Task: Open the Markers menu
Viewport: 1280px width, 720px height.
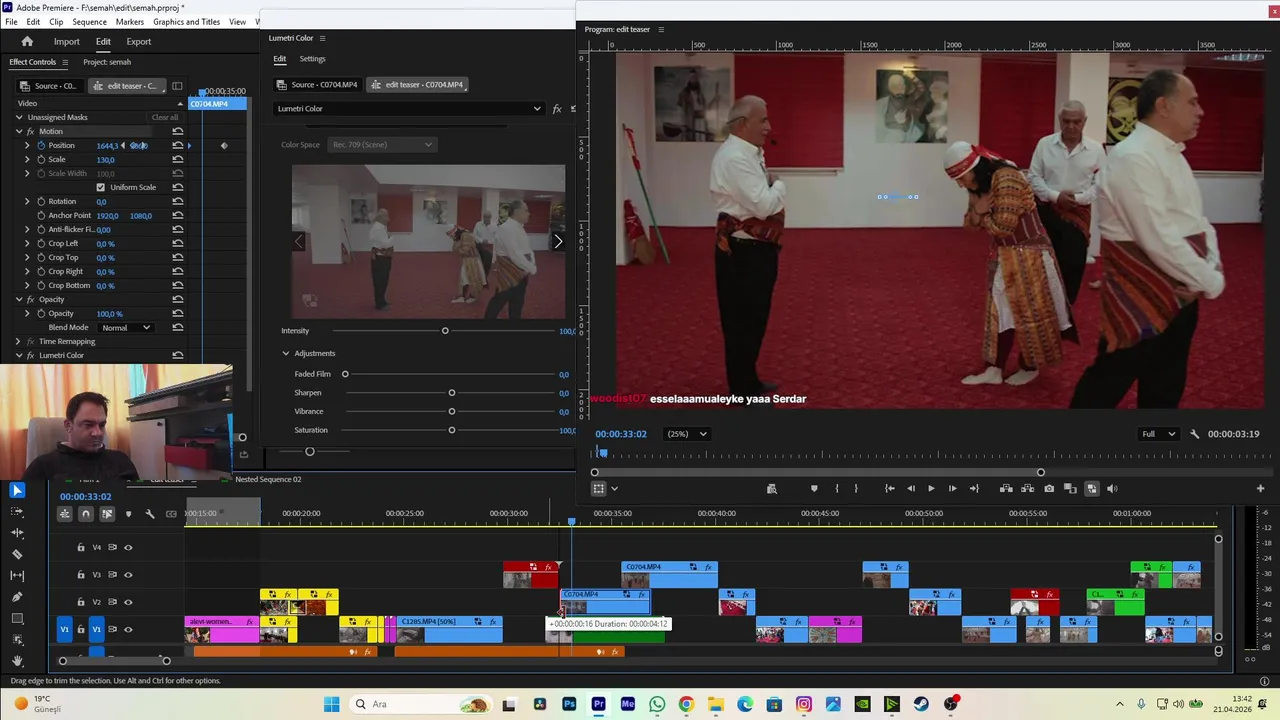Action: 130,21
